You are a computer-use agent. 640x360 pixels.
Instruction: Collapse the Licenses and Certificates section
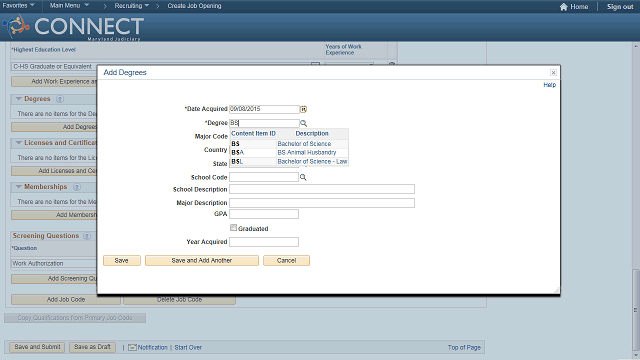(18, 143)
